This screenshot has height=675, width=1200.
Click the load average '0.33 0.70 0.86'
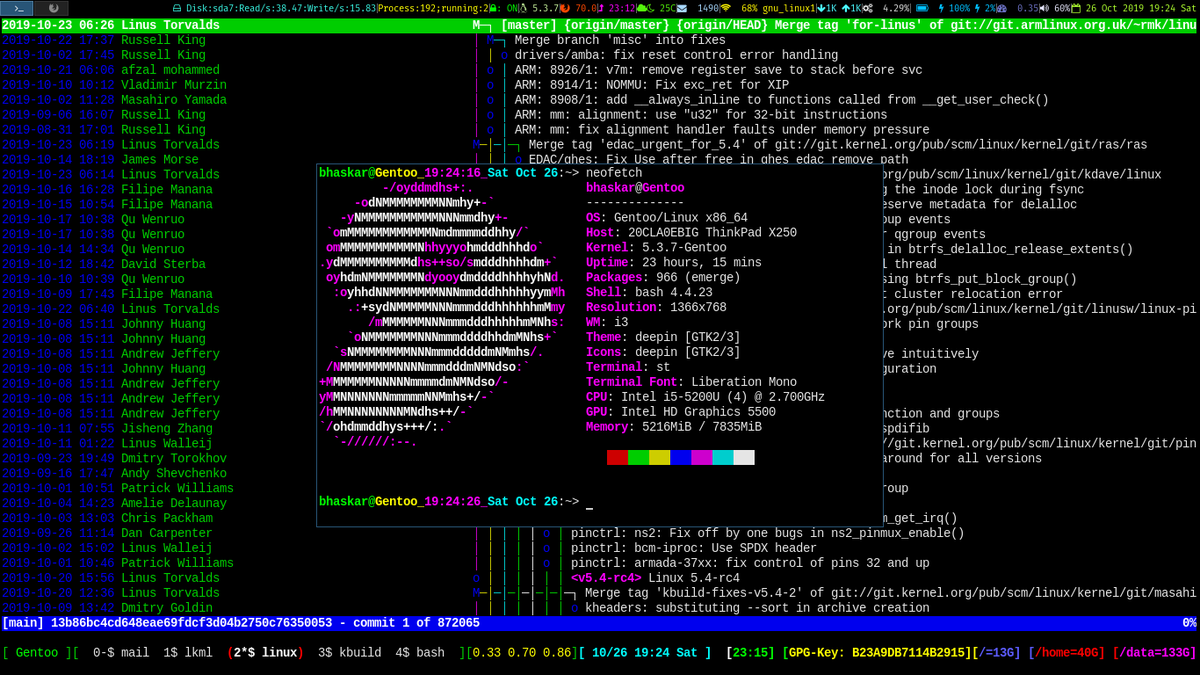tap(522, 653)
